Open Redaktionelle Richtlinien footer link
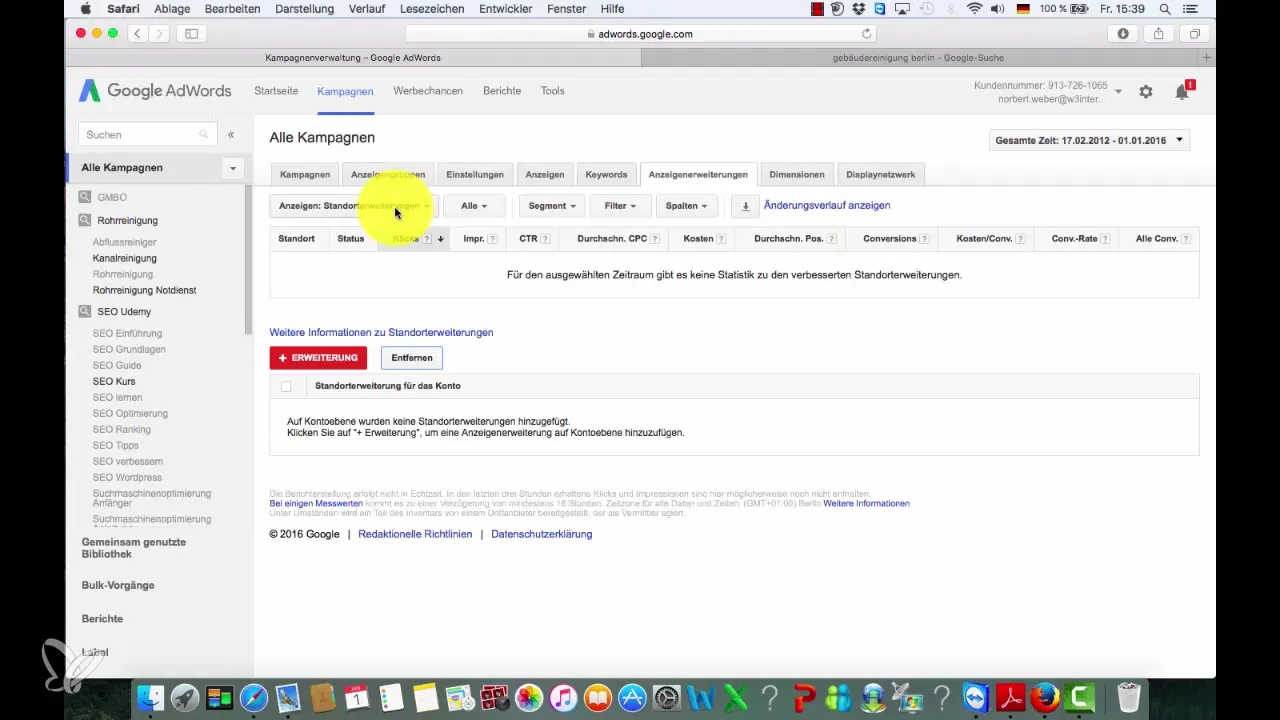This screenshot has height=720, width=1280. click(x=415, y=535)
